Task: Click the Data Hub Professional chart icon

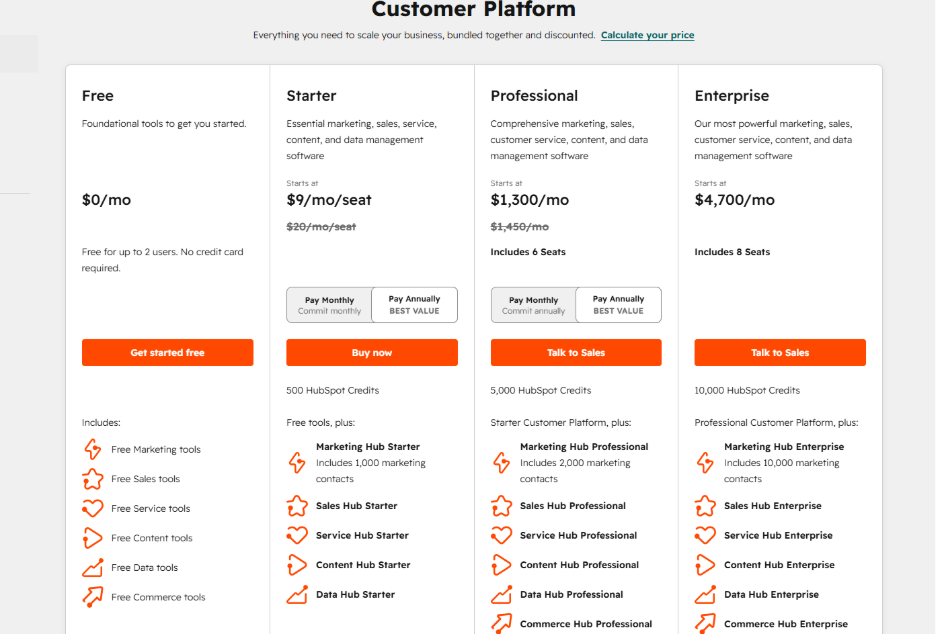Action: 501,595
